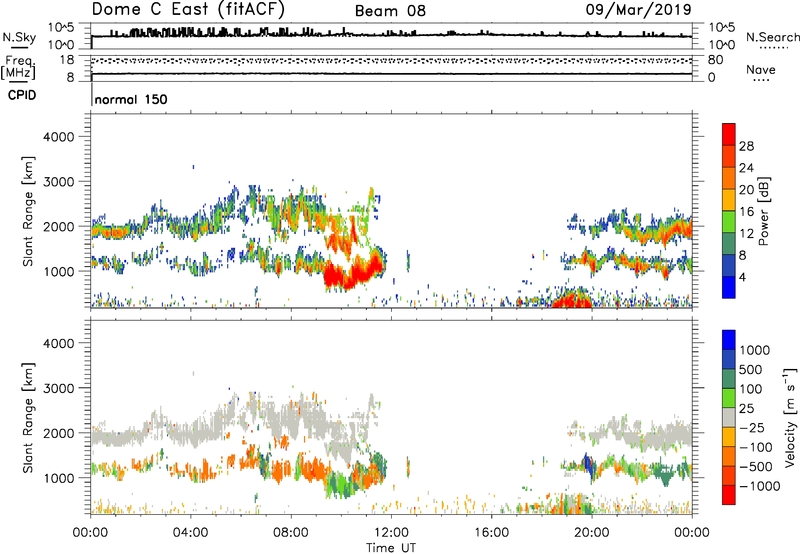Click the "16:00" time tick label
This screenshot has width=800, height=554.
(x=491, y=533)
